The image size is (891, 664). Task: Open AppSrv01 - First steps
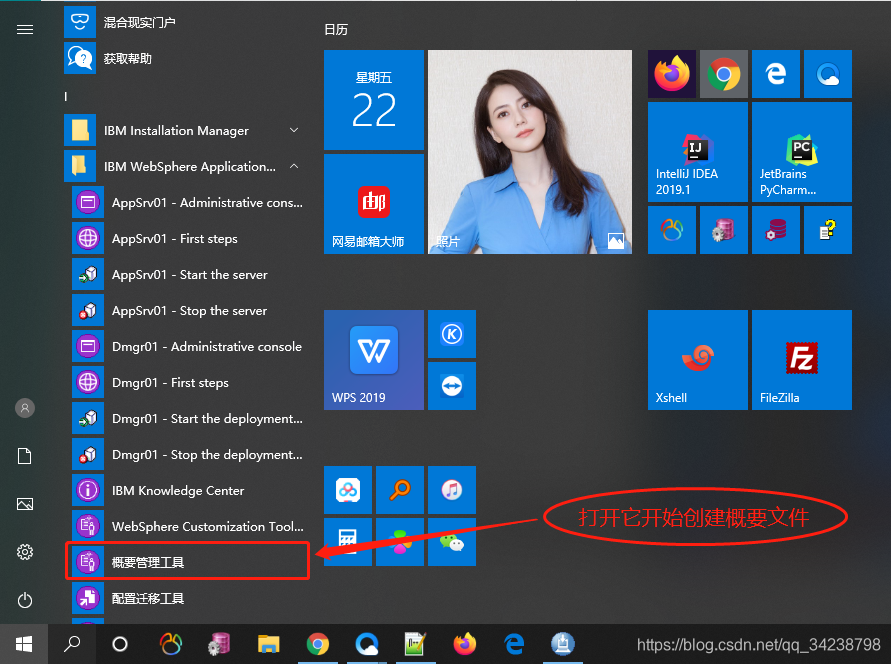click(189, 239)
